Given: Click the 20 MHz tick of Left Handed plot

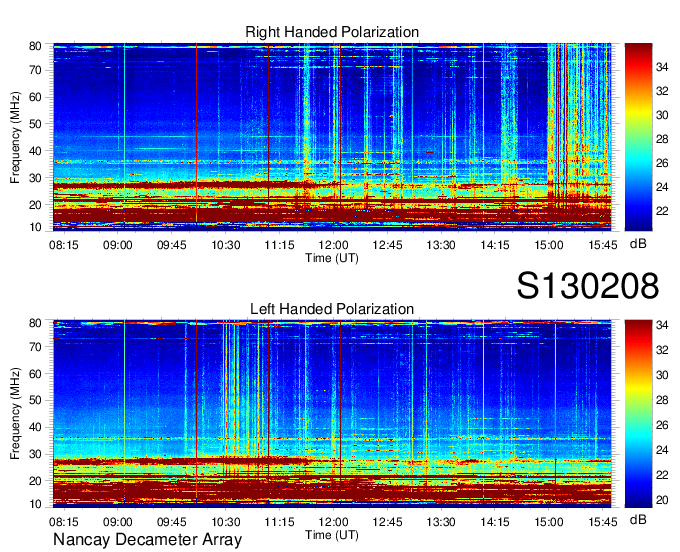Looking at the screenshot, I should tap(35, 481).
